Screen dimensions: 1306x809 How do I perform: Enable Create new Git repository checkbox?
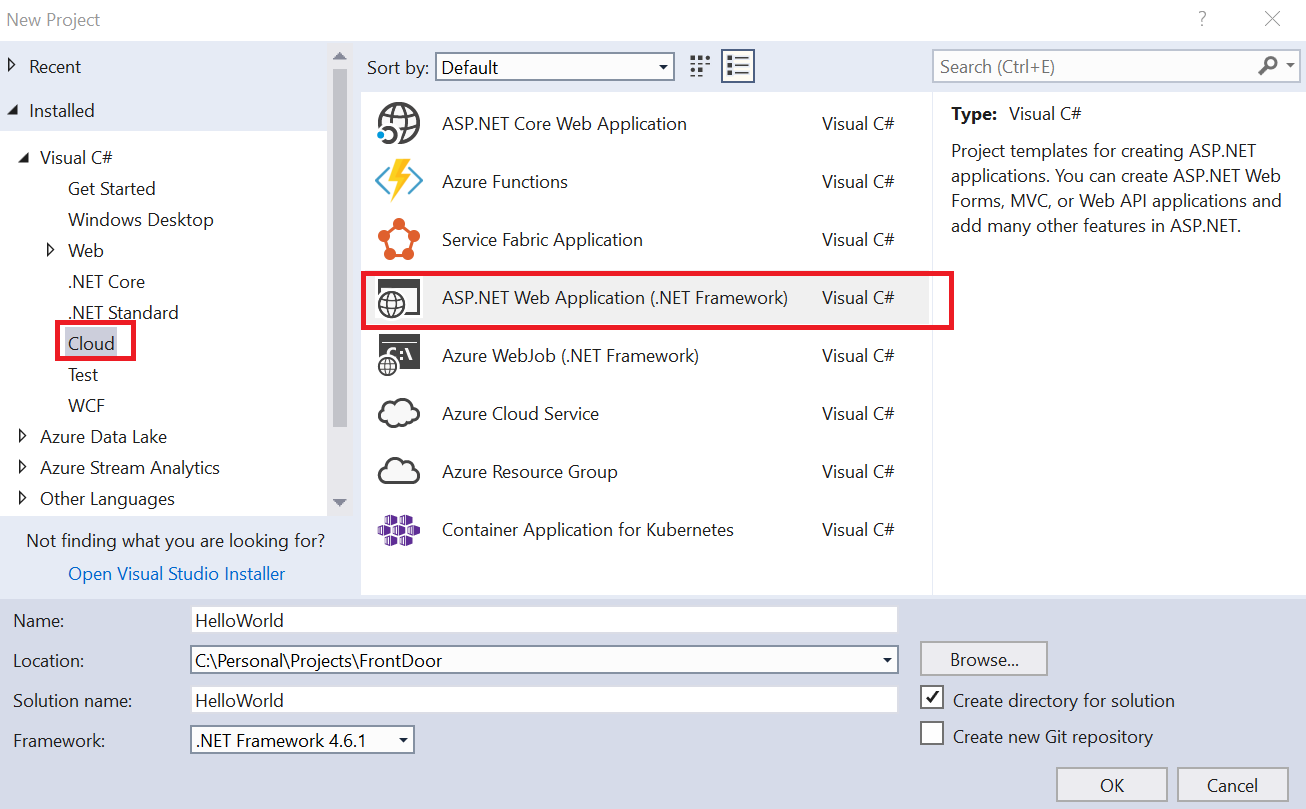point(932,734)
